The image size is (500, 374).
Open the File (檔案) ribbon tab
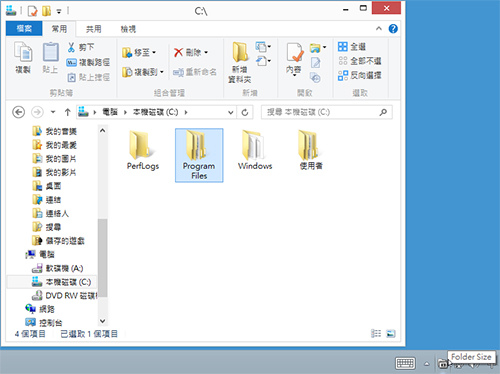click(x=24, y=29)
